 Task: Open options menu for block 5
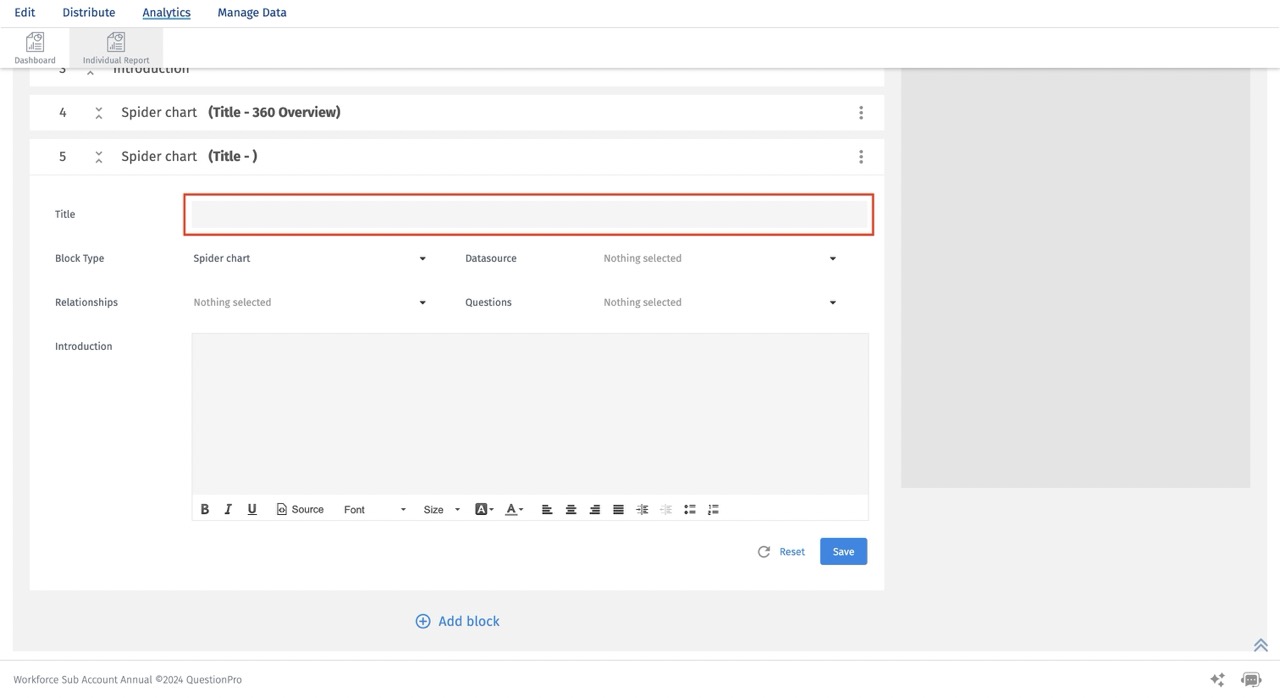pyautogui.click(x=861, y=157)
